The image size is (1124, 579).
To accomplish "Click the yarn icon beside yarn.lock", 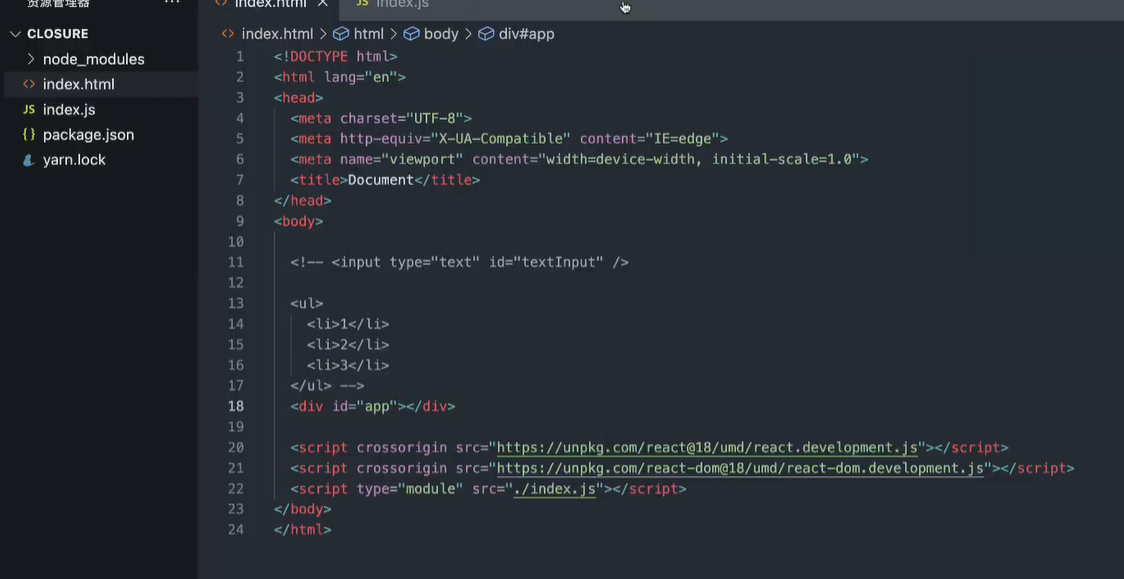I will click(29, 160).
